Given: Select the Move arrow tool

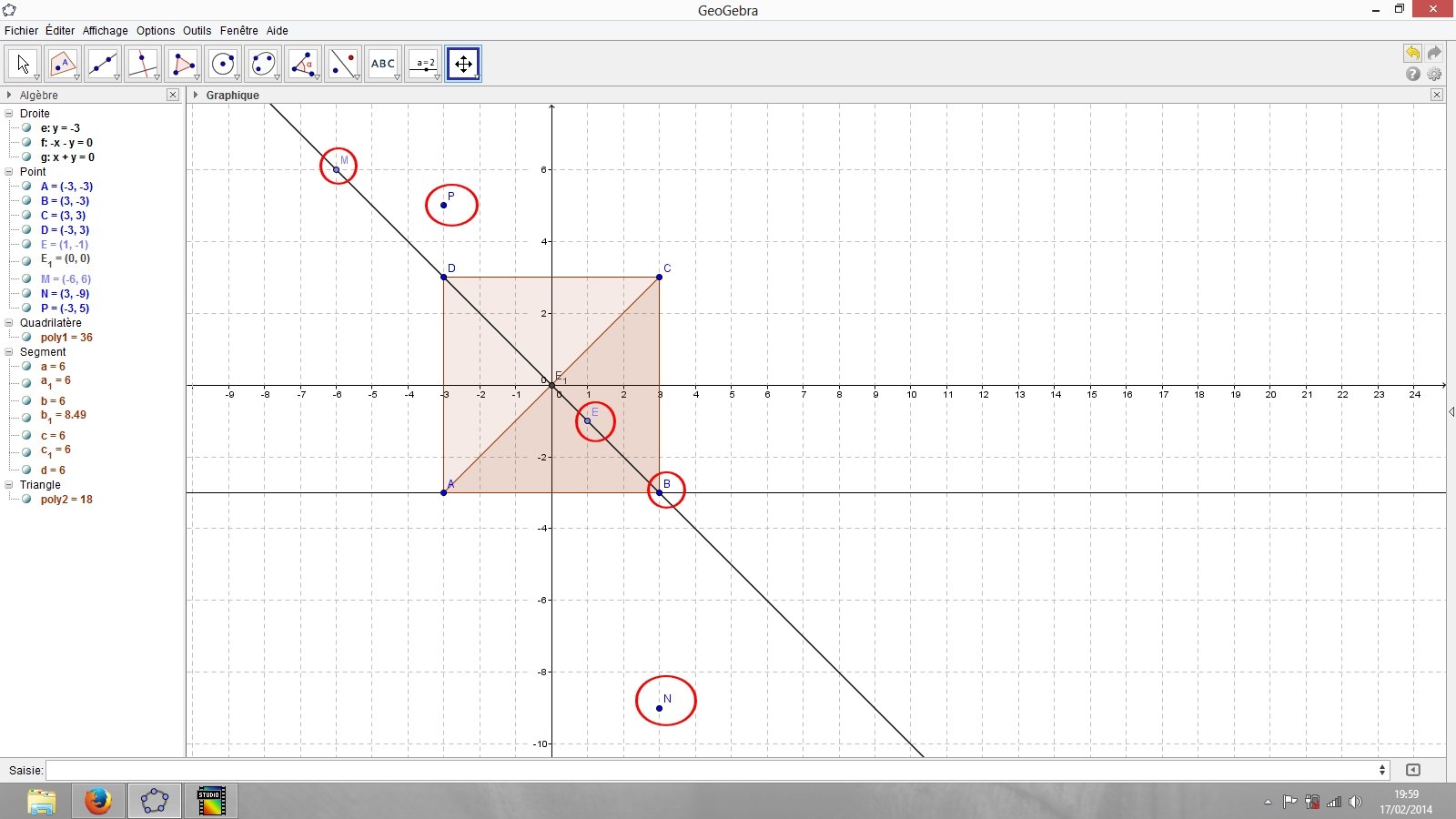Looking at the screenshot, I should (x=24, y=64).
